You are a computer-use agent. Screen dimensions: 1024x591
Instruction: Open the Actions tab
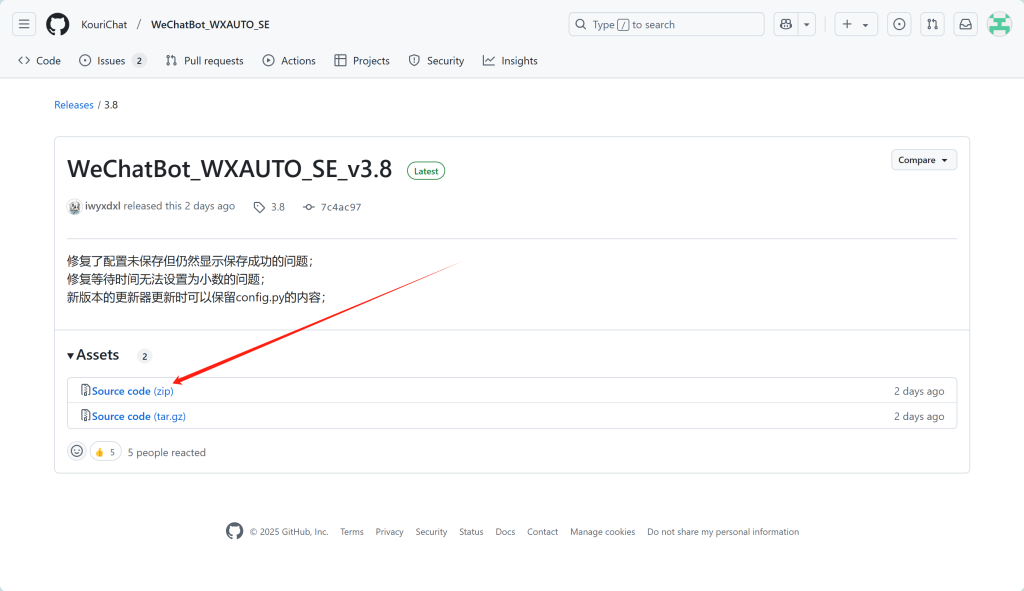pyautogui.click(x=289, y=61)
